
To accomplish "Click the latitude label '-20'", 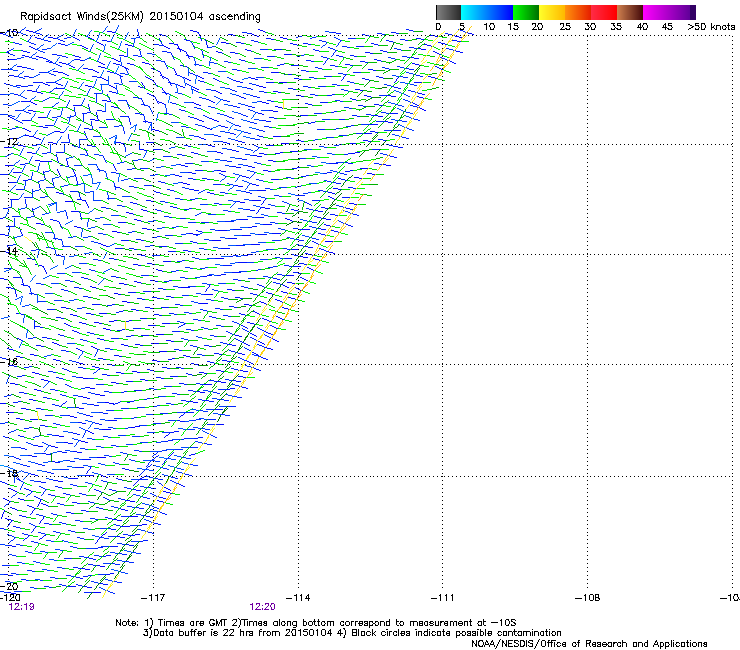I will pos(9,586).
